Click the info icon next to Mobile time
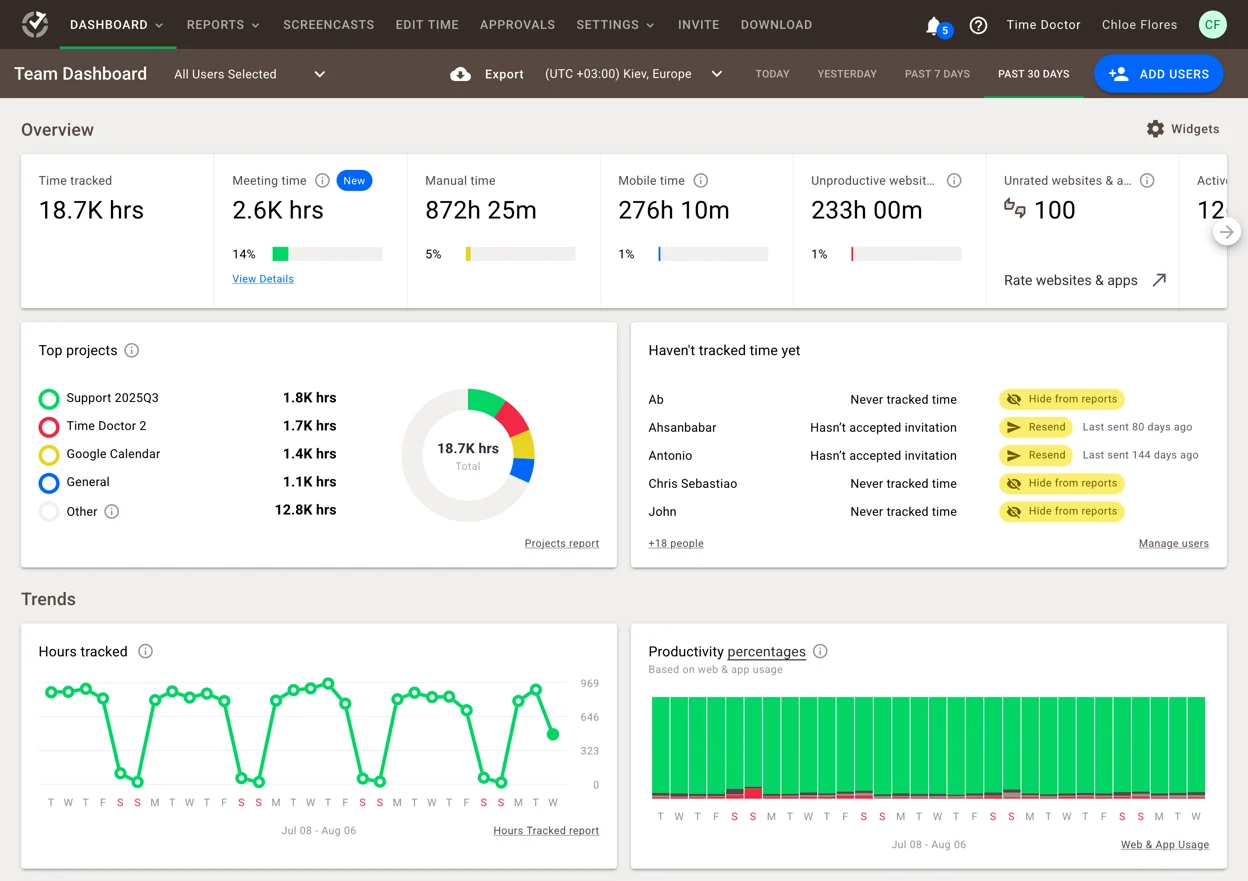 pos(701,181)
